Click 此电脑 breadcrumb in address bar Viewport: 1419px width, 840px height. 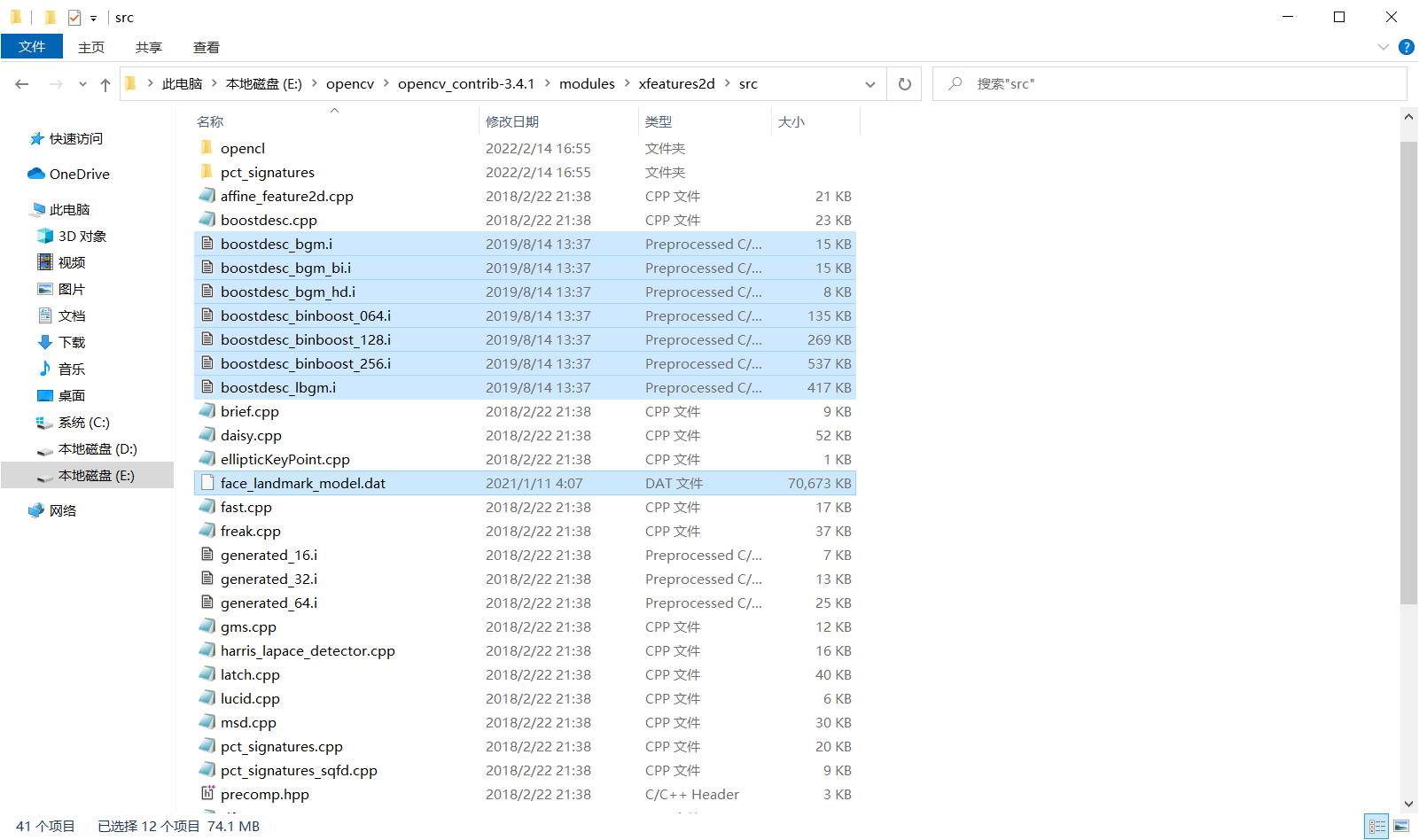click(183, 84)
